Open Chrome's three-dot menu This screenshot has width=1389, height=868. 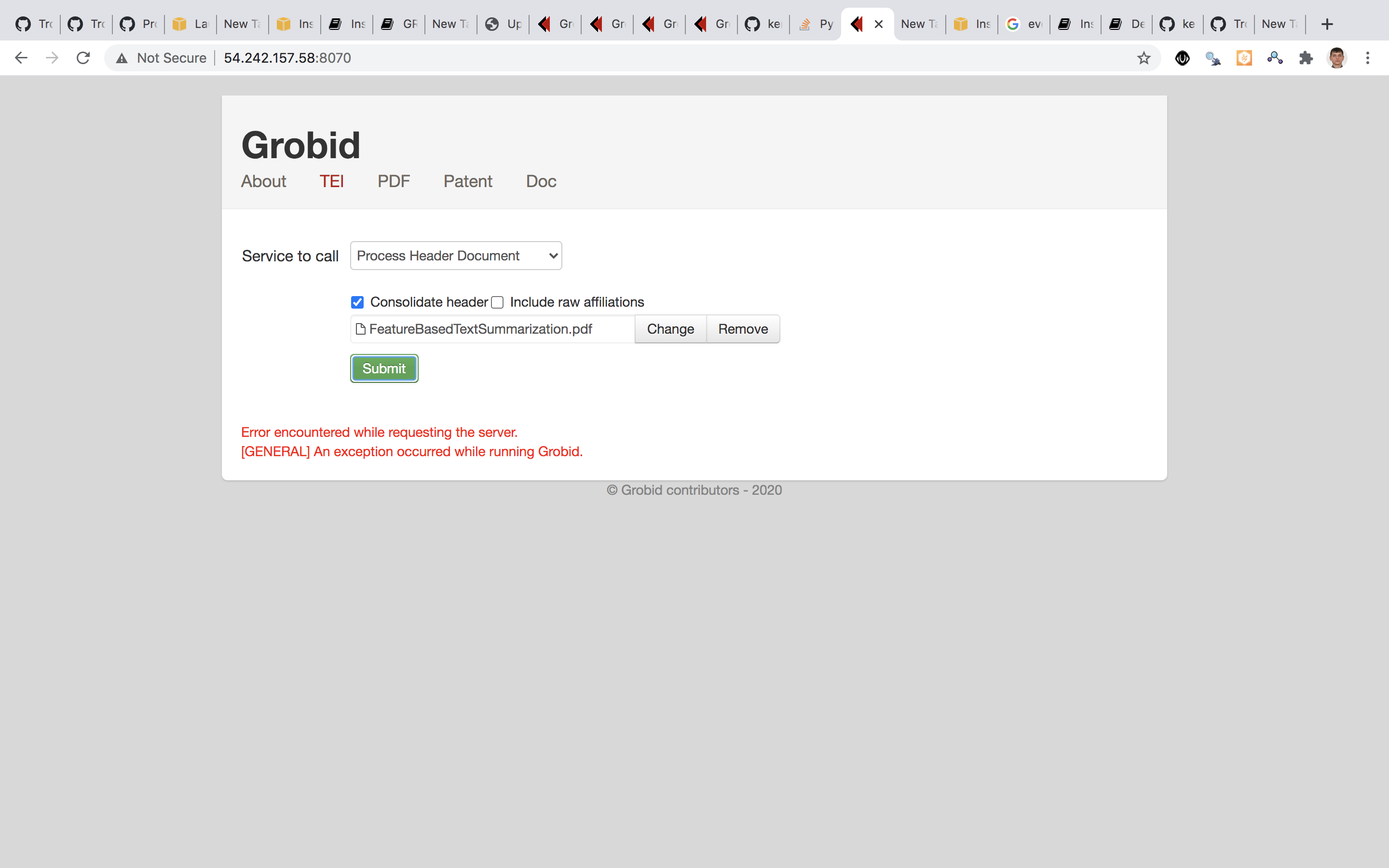(x=1368, y=57)
